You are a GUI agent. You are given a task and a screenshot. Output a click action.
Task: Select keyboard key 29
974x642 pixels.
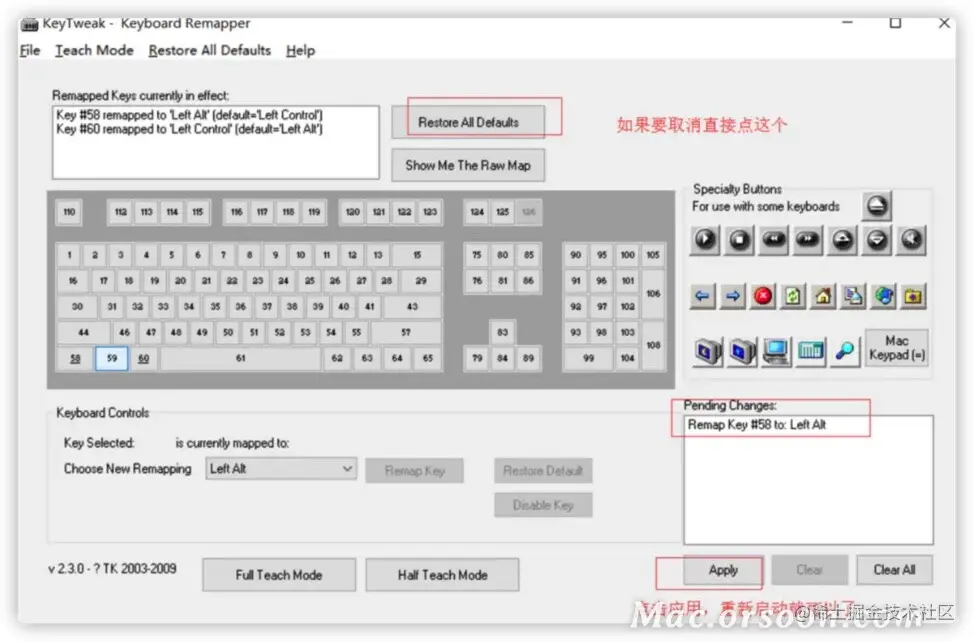421,281
